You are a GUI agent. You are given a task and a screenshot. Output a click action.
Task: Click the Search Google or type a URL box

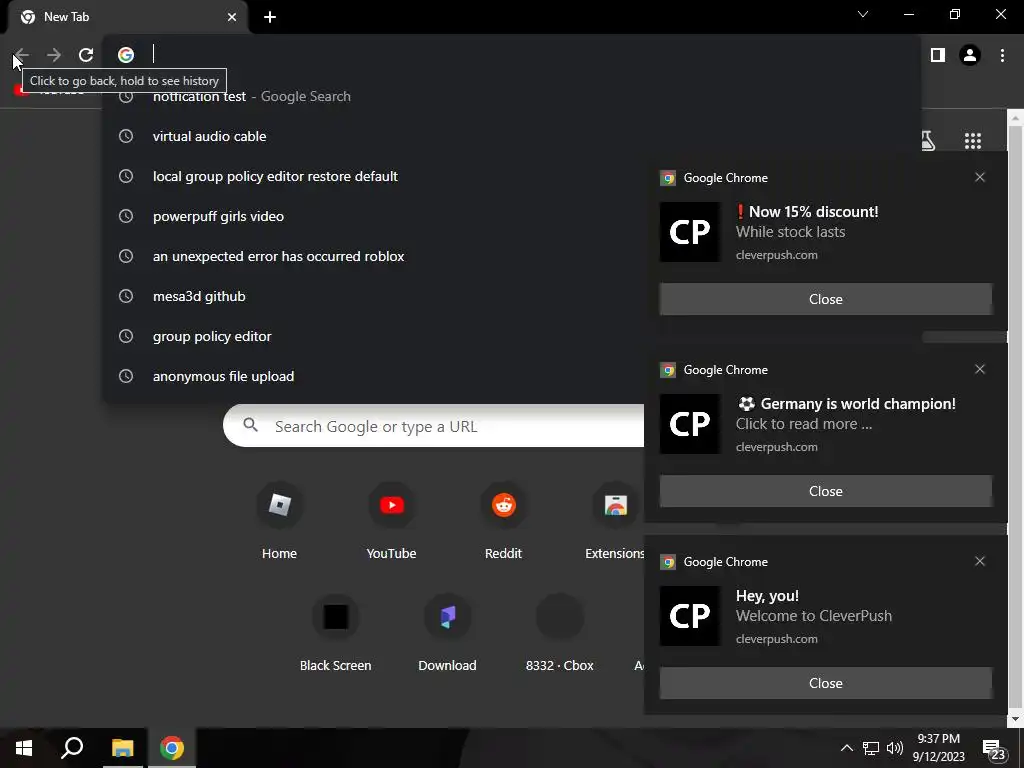pos(434,426)
